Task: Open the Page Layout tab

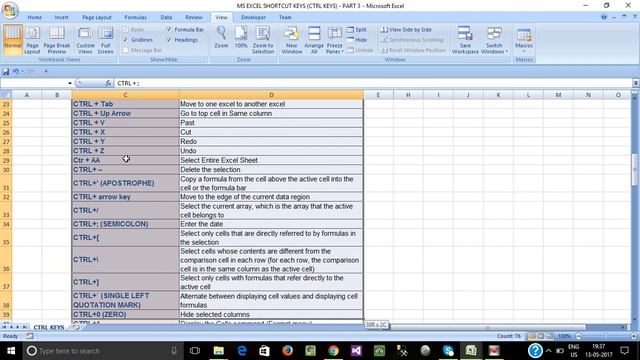Action: (x=97, y=17)
